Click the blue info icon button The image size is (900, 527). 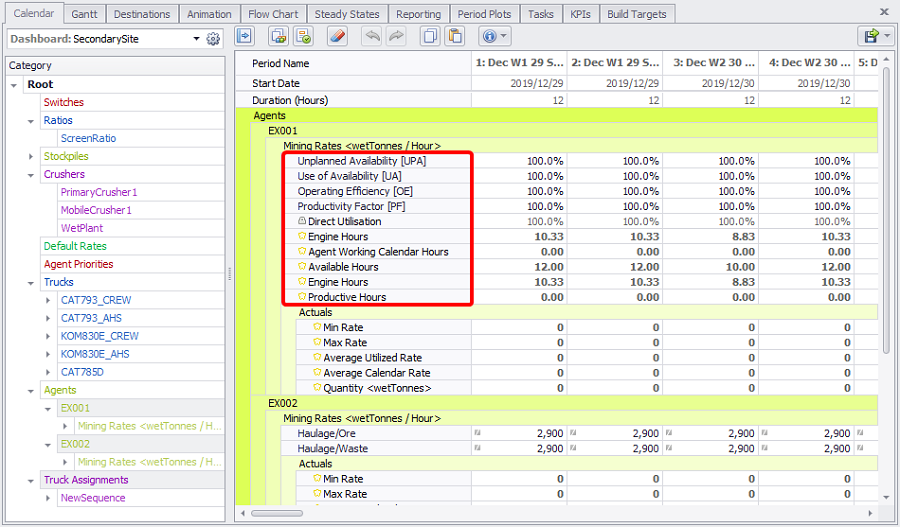[x=489, y=36]
